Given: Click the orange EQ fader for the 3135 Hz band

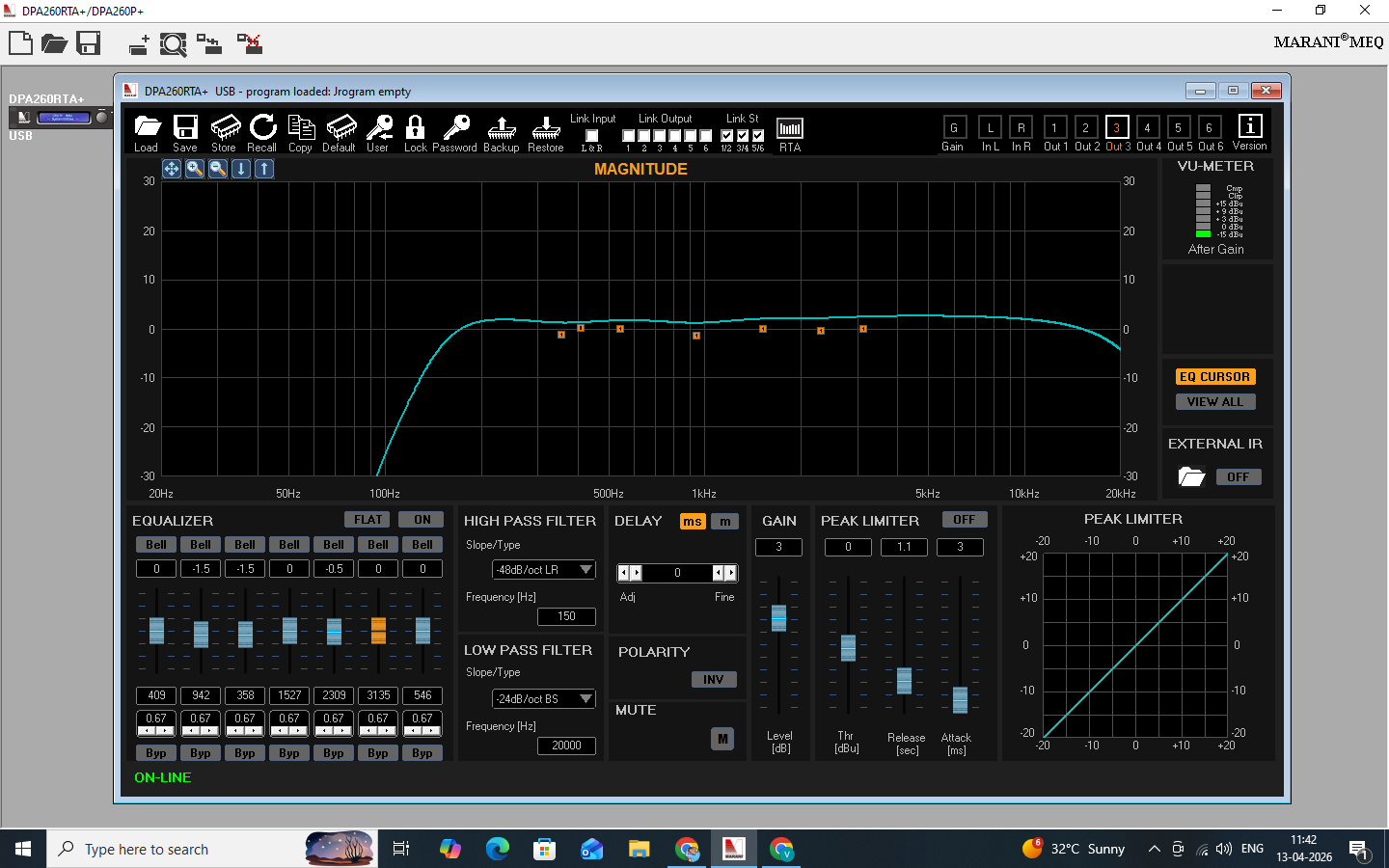Looking at the screenshot, I should tap(378, 631).
